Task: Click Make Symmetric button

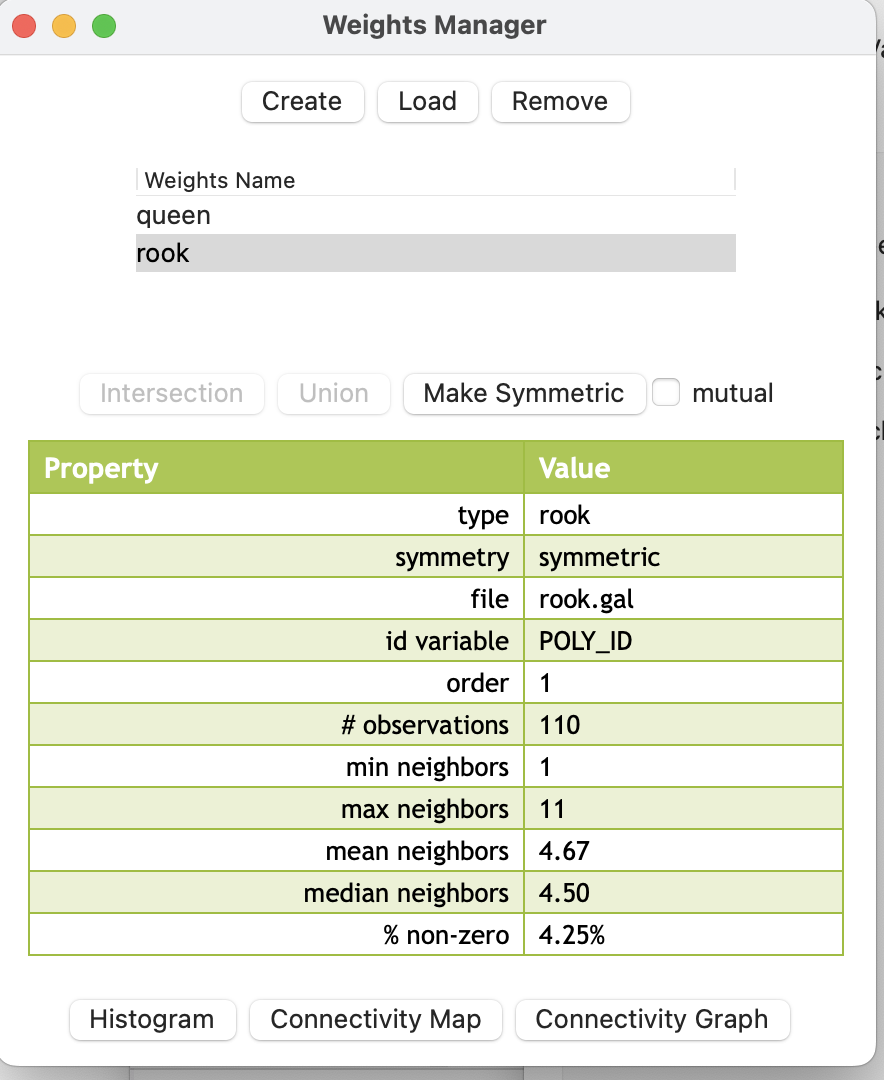Action: pyautogui.click(x=524, y=394)
